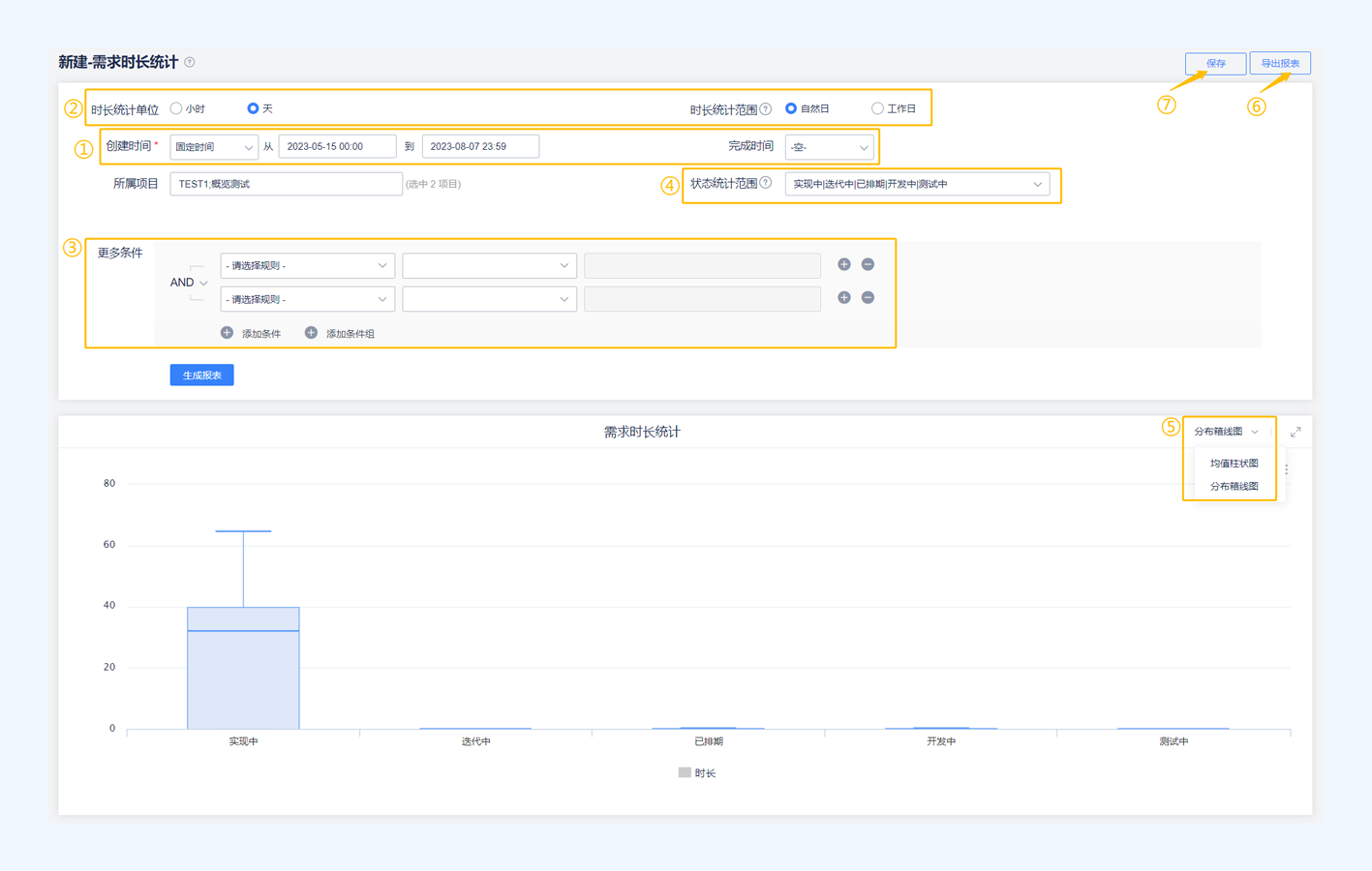The height and width of the screenshot is (871, 1372).
Task: Click 开发中 axis label
Action: pos(940,741)
